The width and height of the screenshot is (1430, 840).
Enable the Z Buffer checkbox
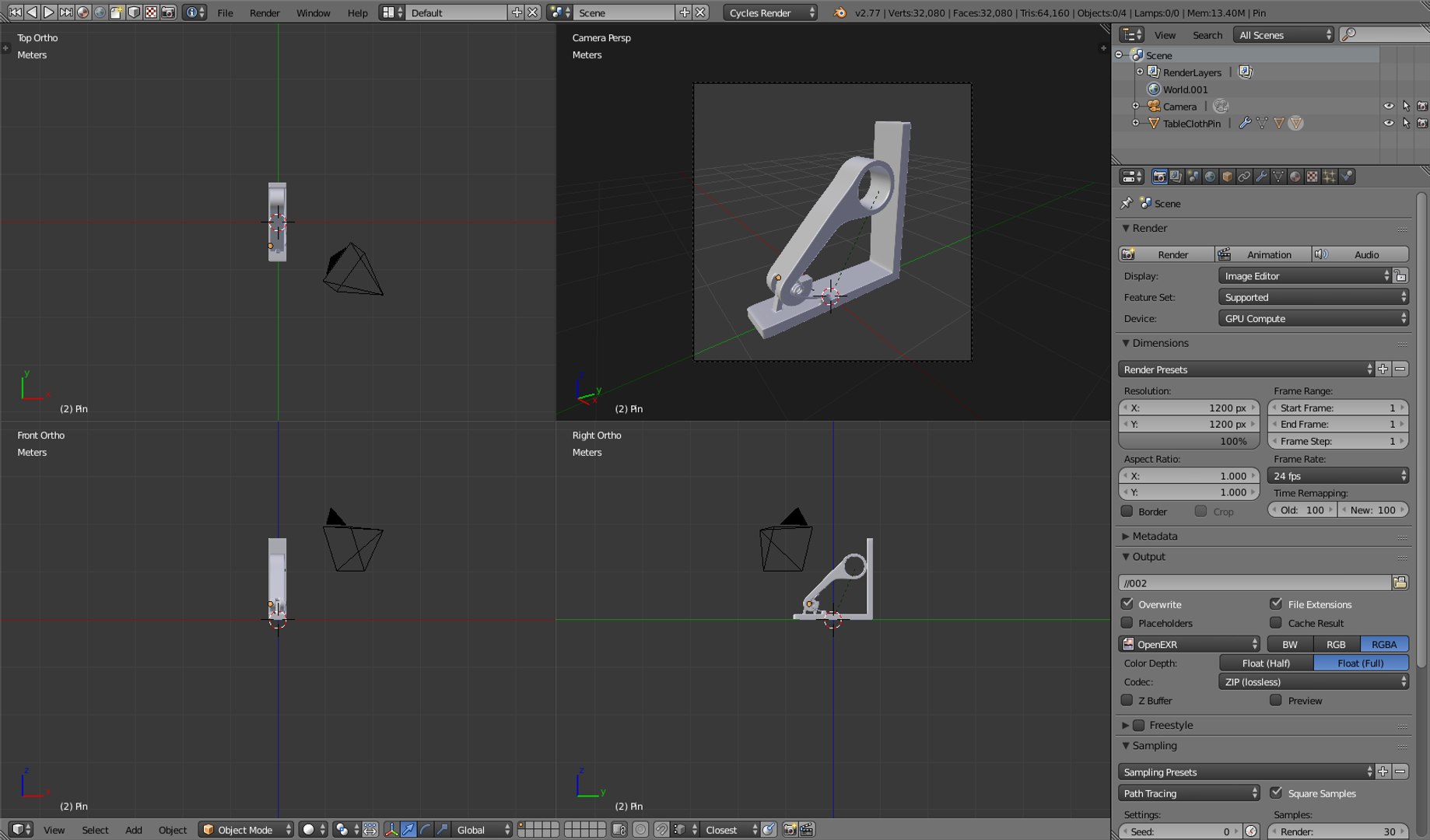(1127, 700)
